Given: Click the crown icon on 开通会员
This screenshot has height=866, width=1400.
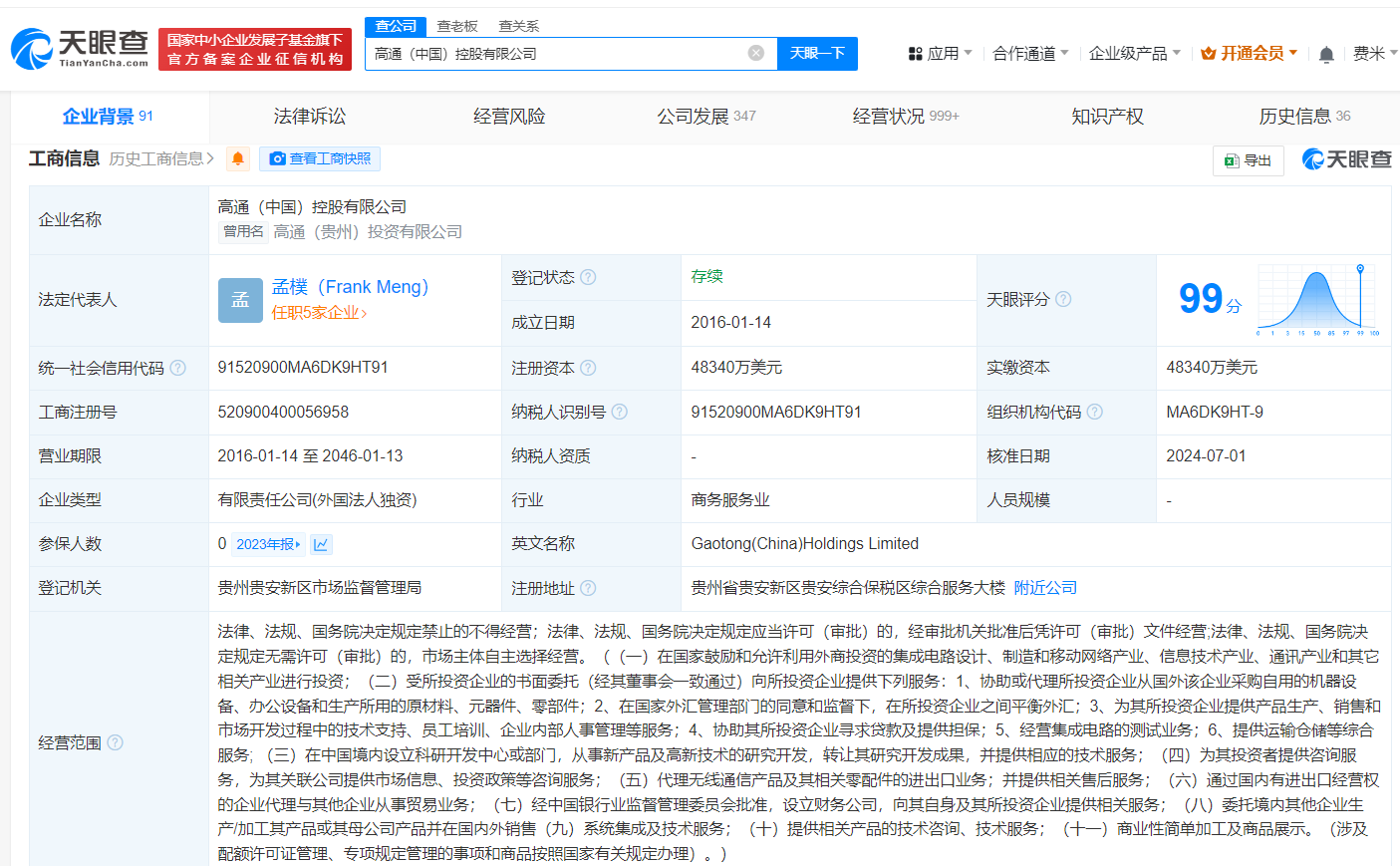Looking at the screenshot, I should coord(1209,53).
